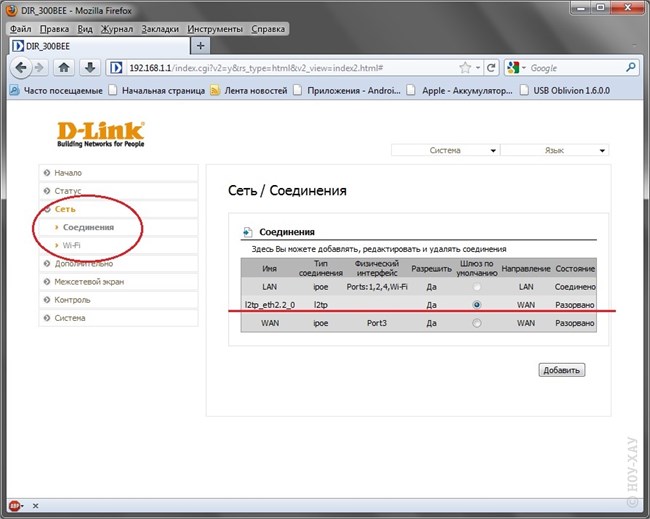Open the Вид menu
Viewport: 650px width, 519px height.
[85, 29]
